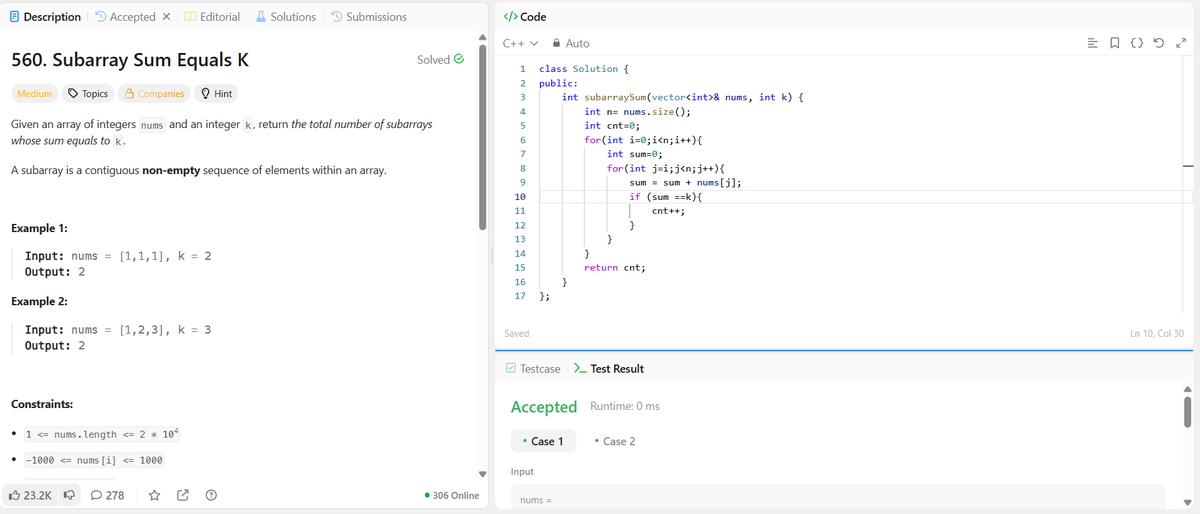Open the 278 comments discussion

coord(107,494)
